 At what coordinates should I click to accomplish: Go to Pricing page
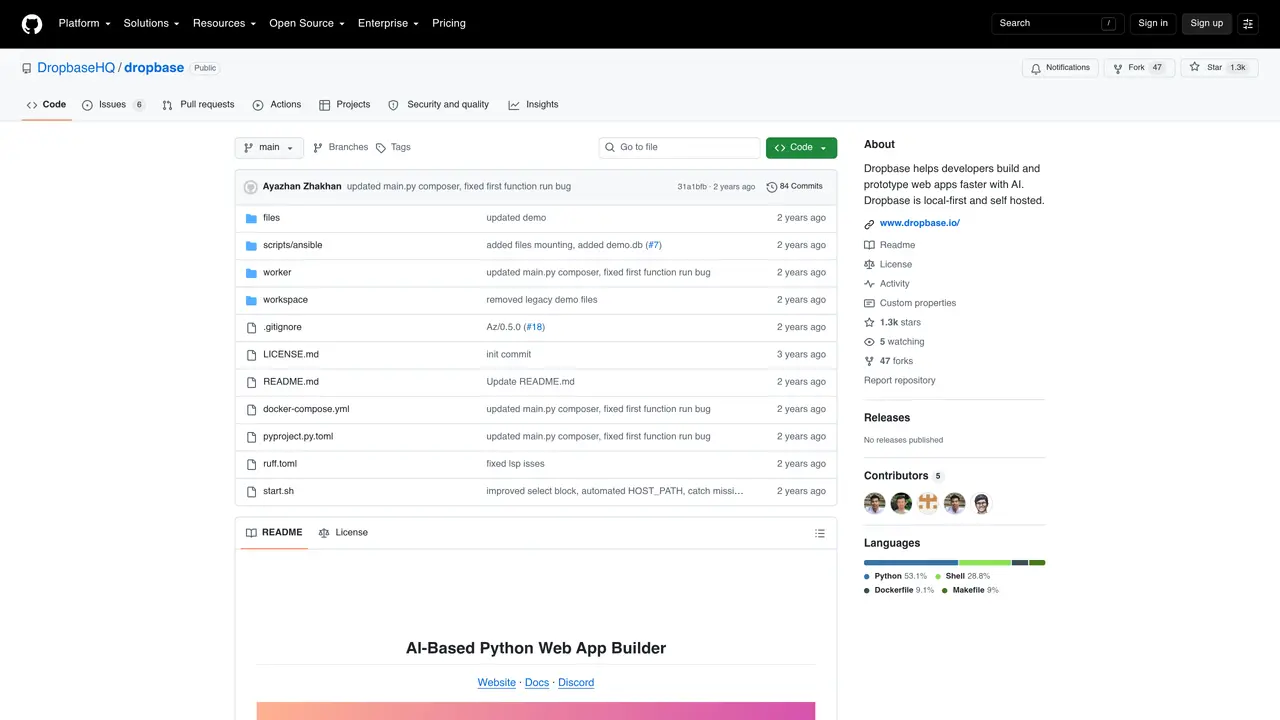[x=449, y=23]
